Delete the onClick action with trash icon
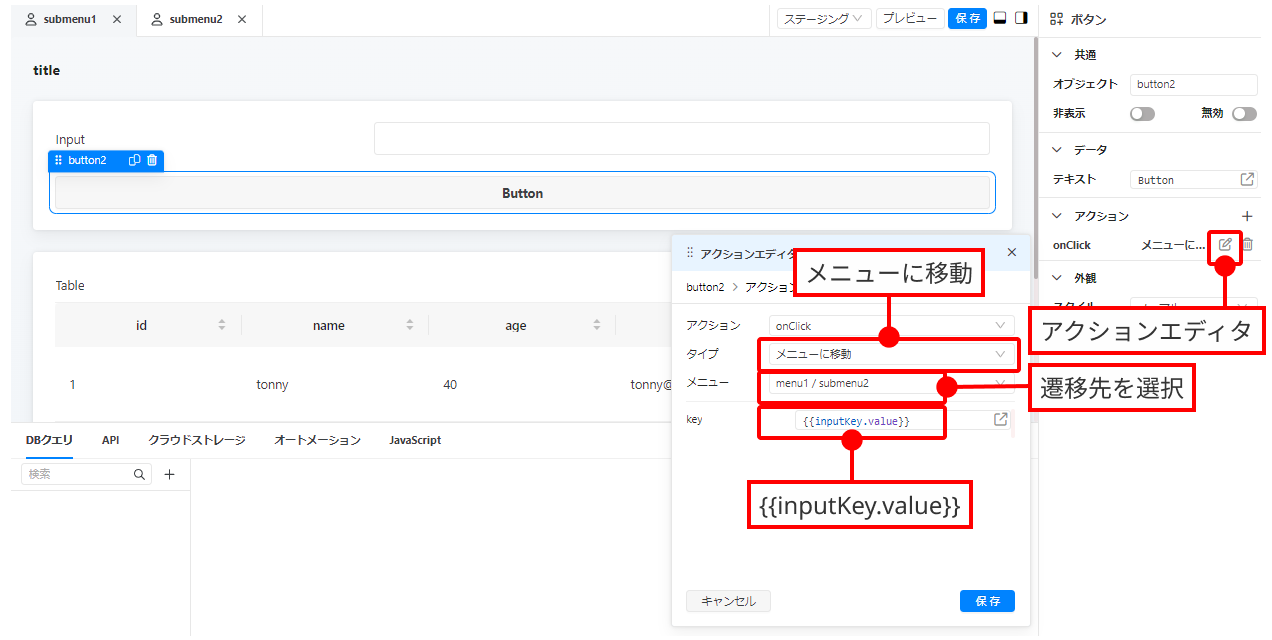The width and height of the screenshot is (1272, 640). [1247, 244]
